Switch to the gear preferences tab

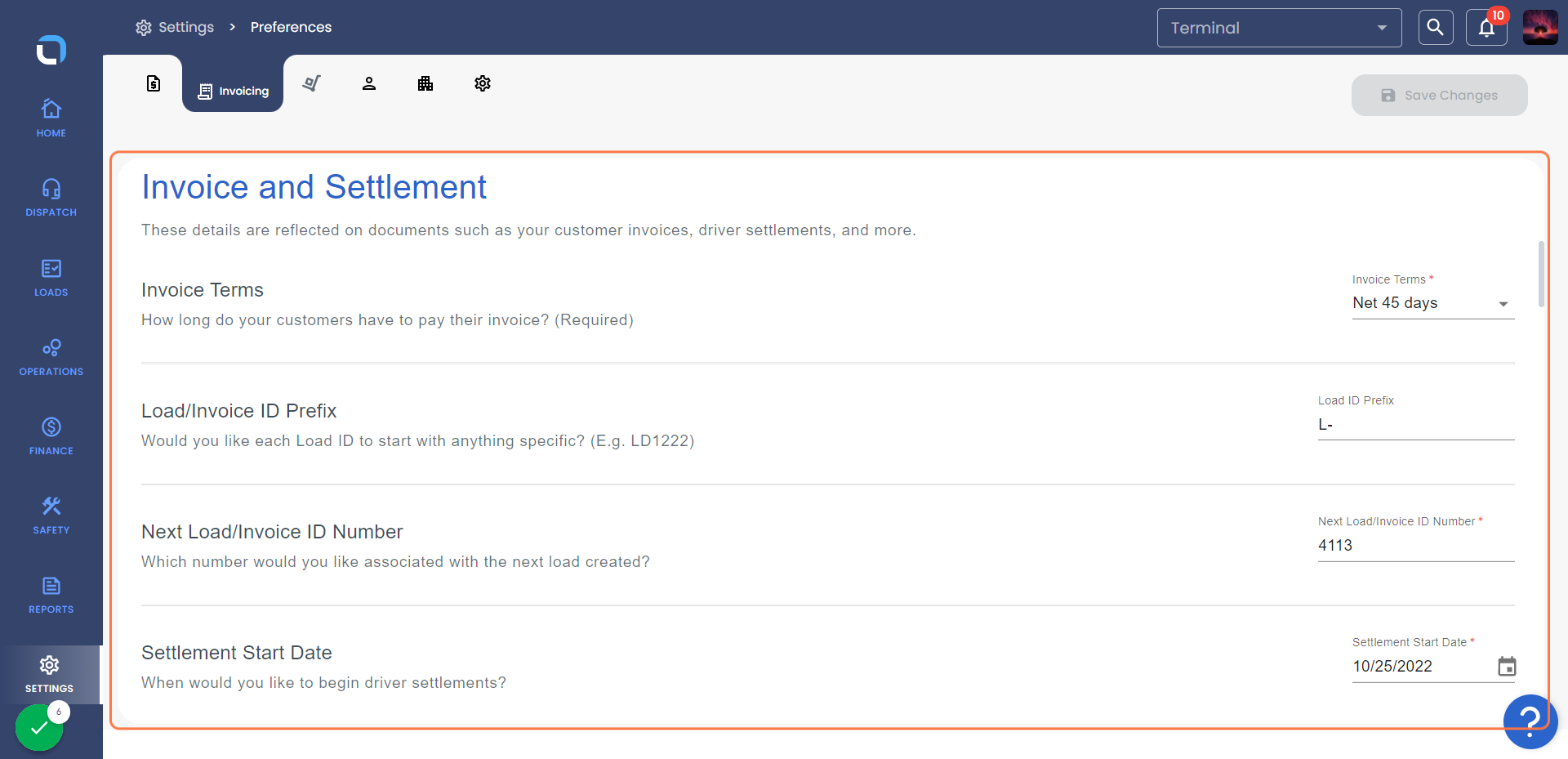[x=483, y=83]
